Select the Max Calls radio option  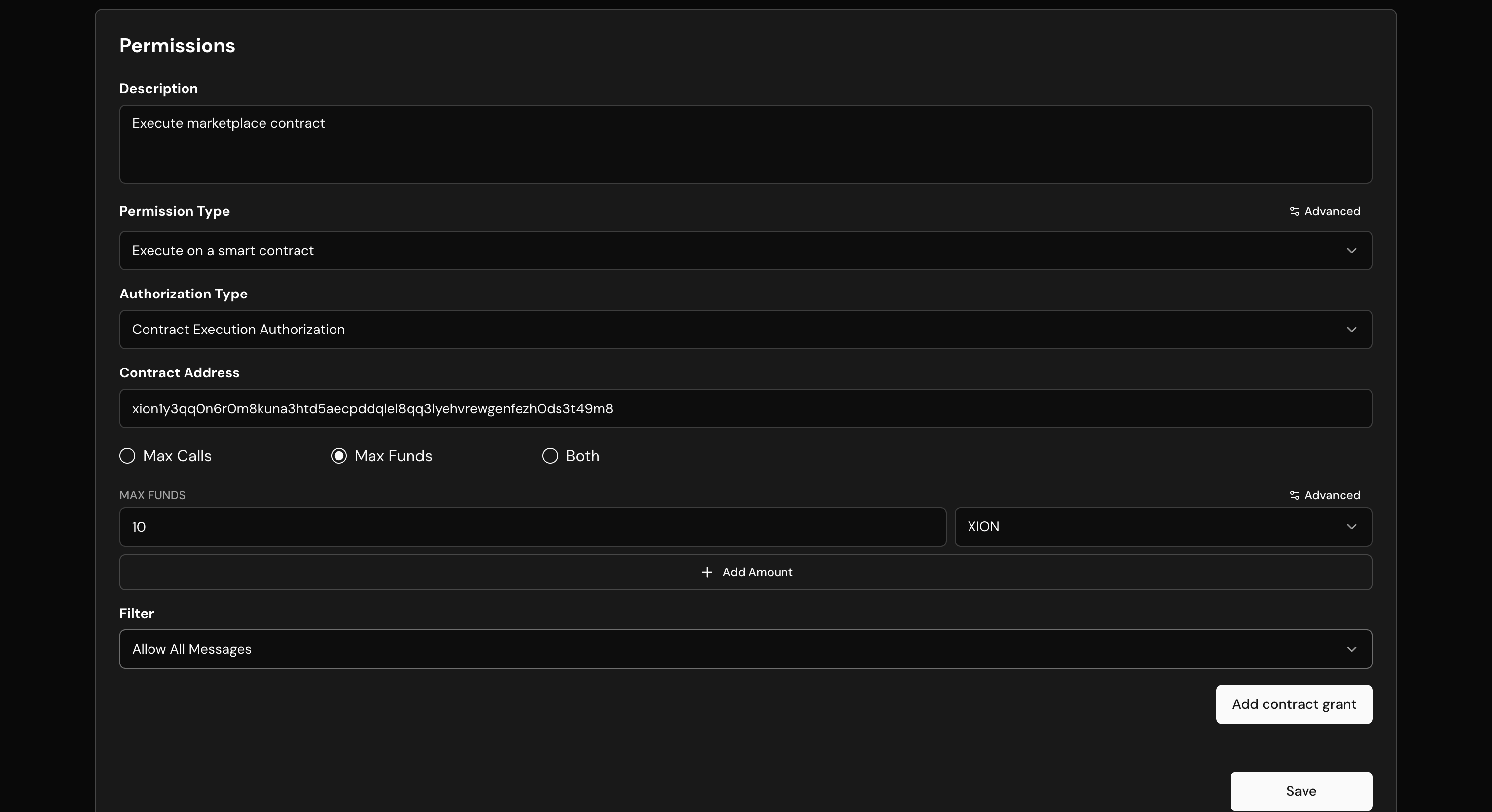pyautogui.click(x=127, y=456)
